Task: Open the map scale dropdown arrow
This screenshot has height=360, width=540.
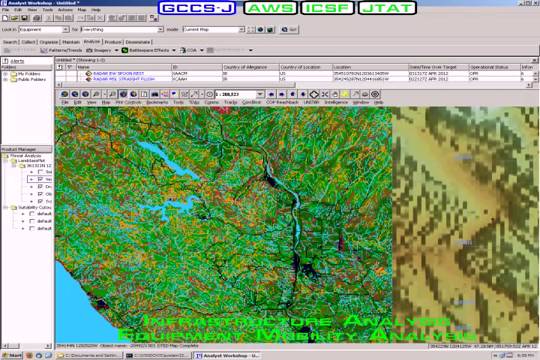Action: [x=260, y=94]
